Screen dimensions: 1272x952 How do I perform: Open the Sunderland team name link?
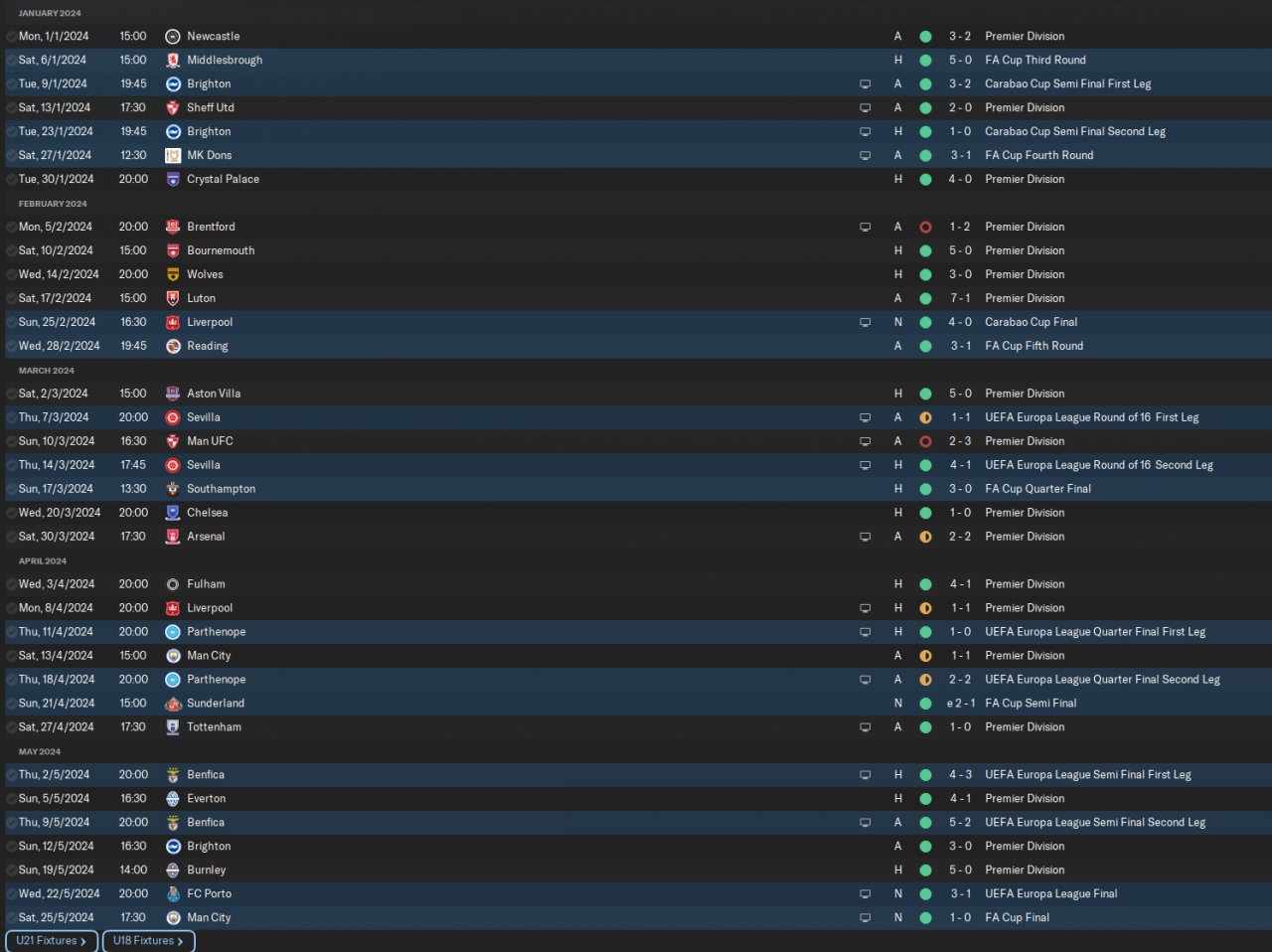click(216, 703)
